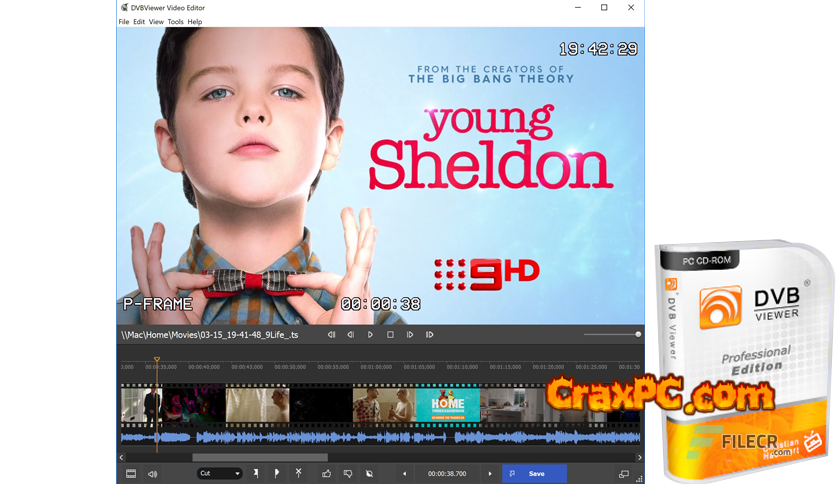Screen dimensions: 836x484
Task: Open the File menu
Action: (124, 22)
